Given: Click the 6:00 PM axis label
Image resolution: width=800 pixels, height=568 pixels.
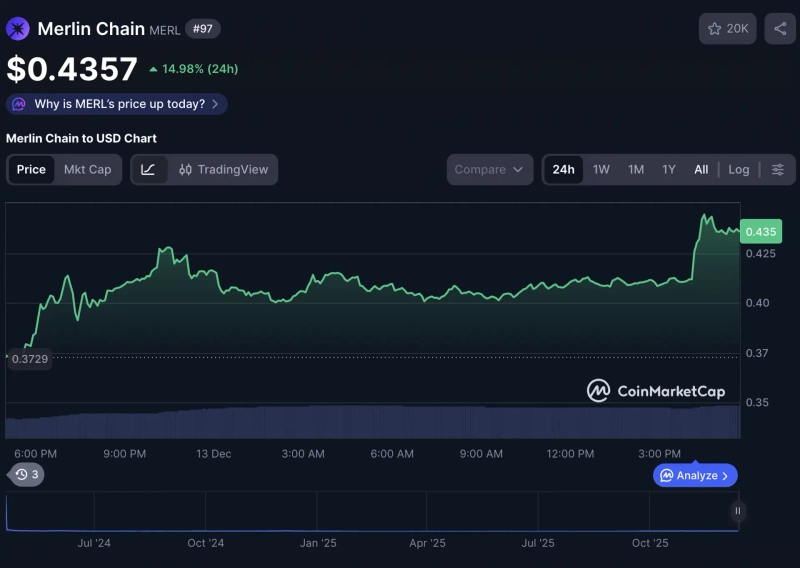Looking at the screenshot, I should [x=35, y=454].
